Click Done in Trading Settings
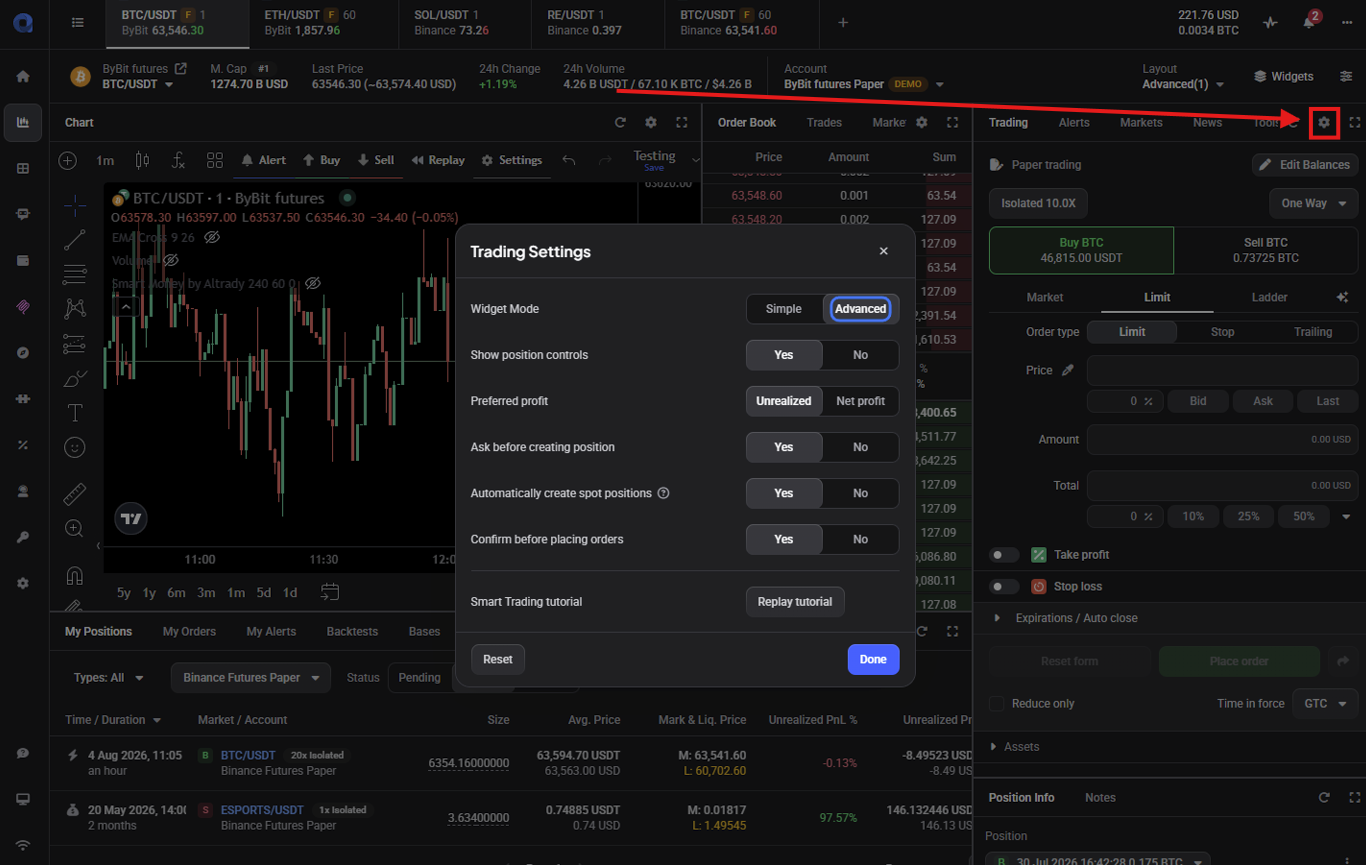 point(873,659)
